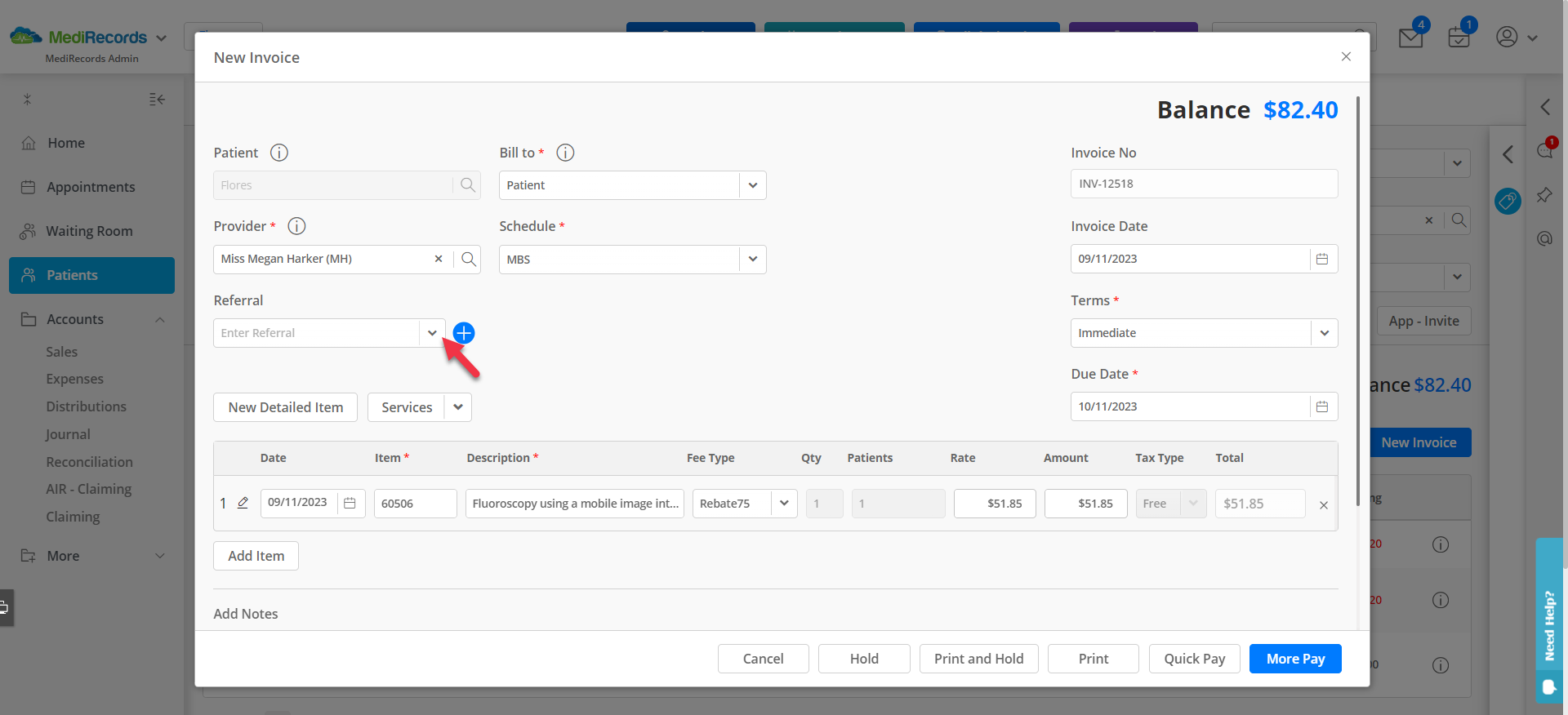1568x715 pixels.
Task: Expand the Terms Immediate dropdown
Action: click(1324, 333)
